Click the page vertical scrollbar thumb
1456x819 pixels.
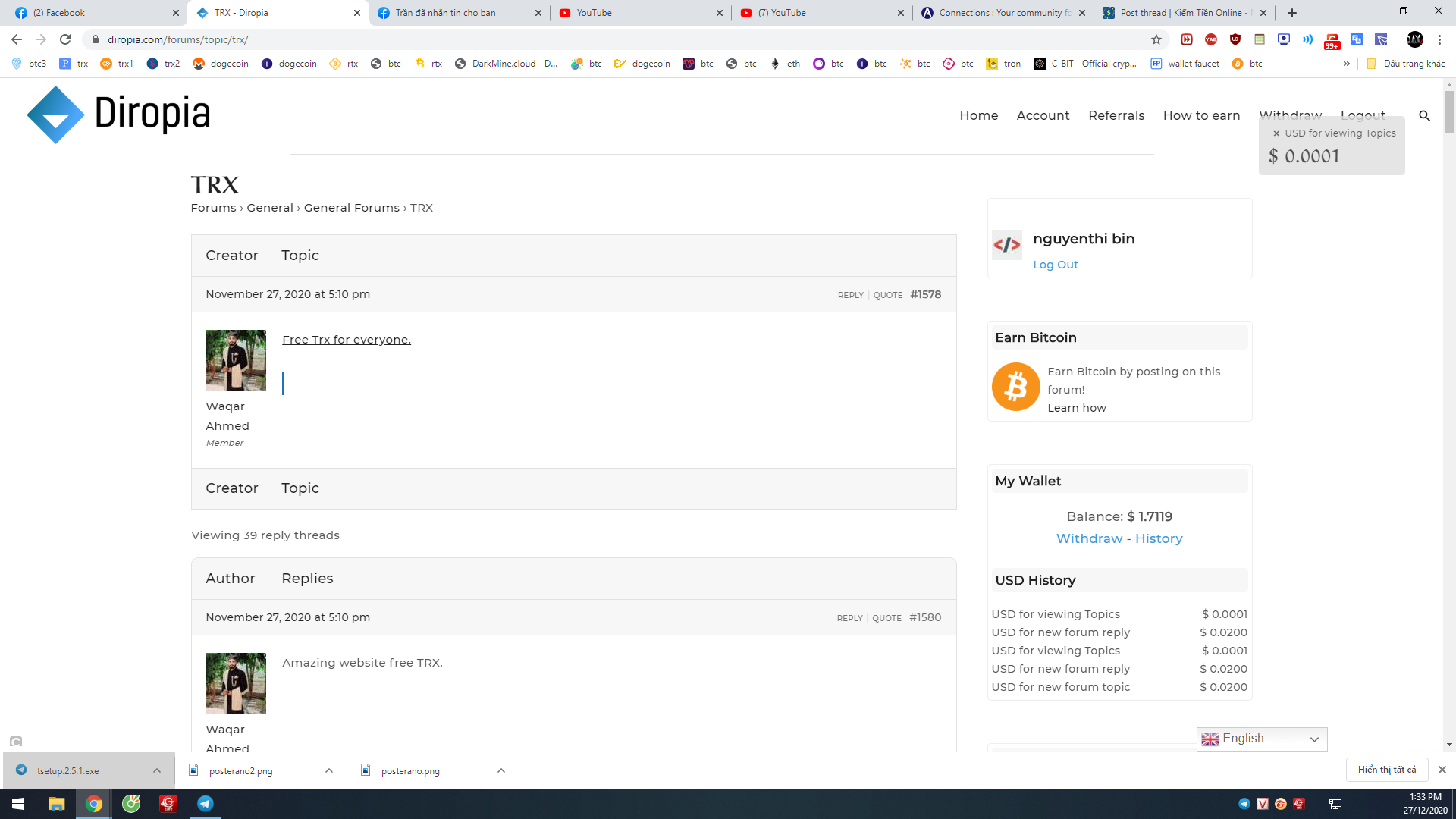click(x=1449, y=111)
